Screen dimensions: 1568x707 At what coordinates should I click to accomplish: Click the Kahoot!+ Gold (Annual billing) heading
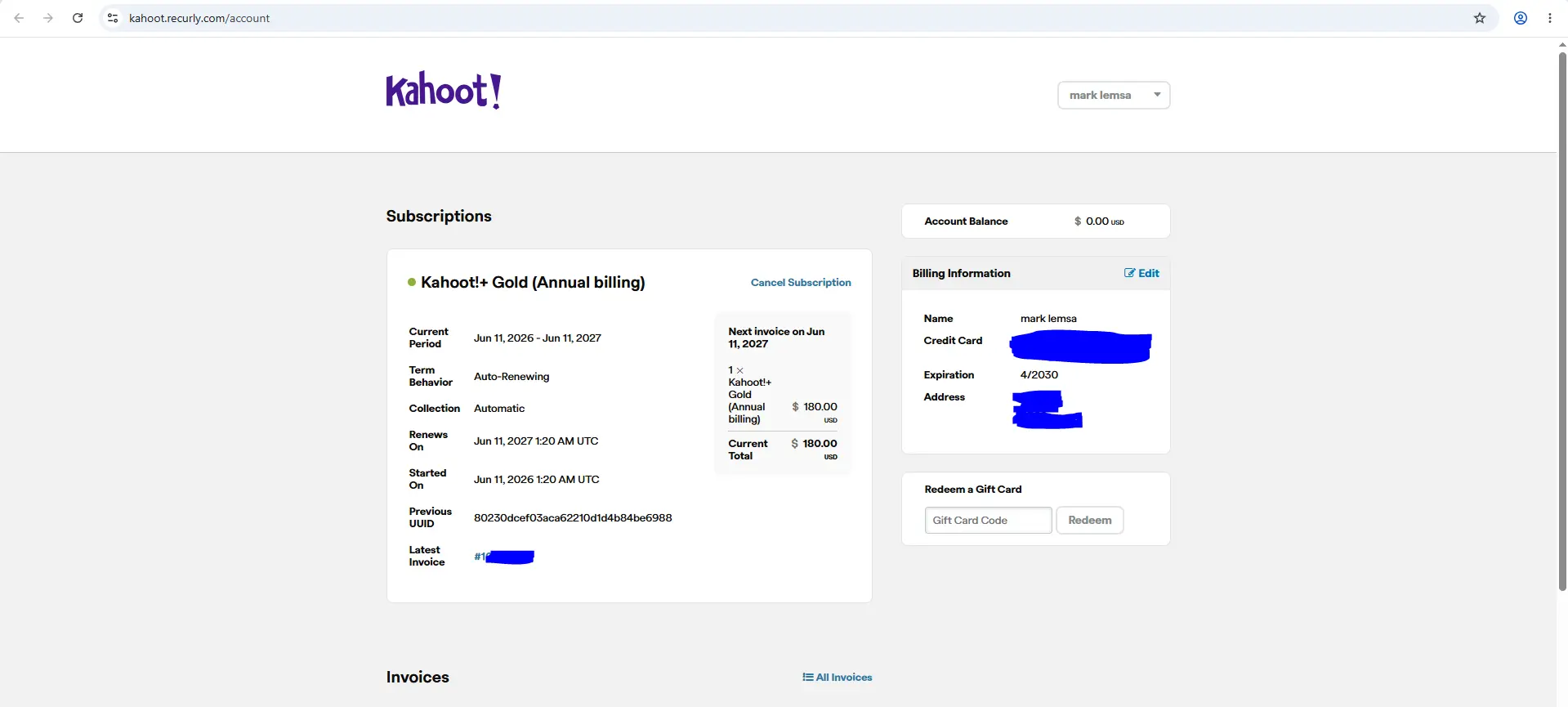click(x=533, y=282)
